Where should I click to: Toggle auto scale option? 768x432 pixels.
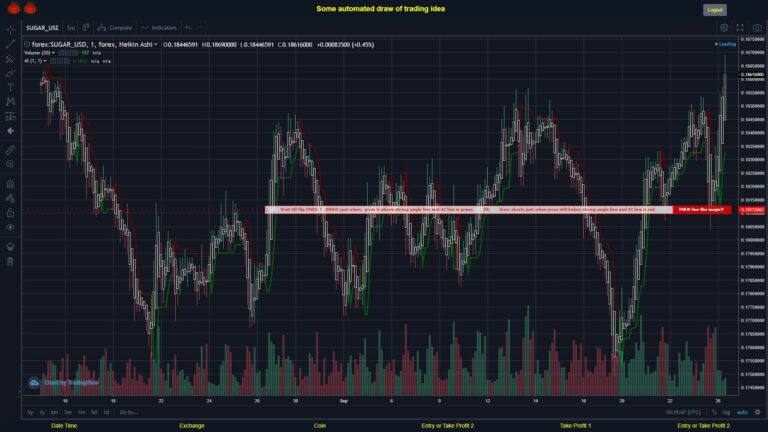click(742, 412)
